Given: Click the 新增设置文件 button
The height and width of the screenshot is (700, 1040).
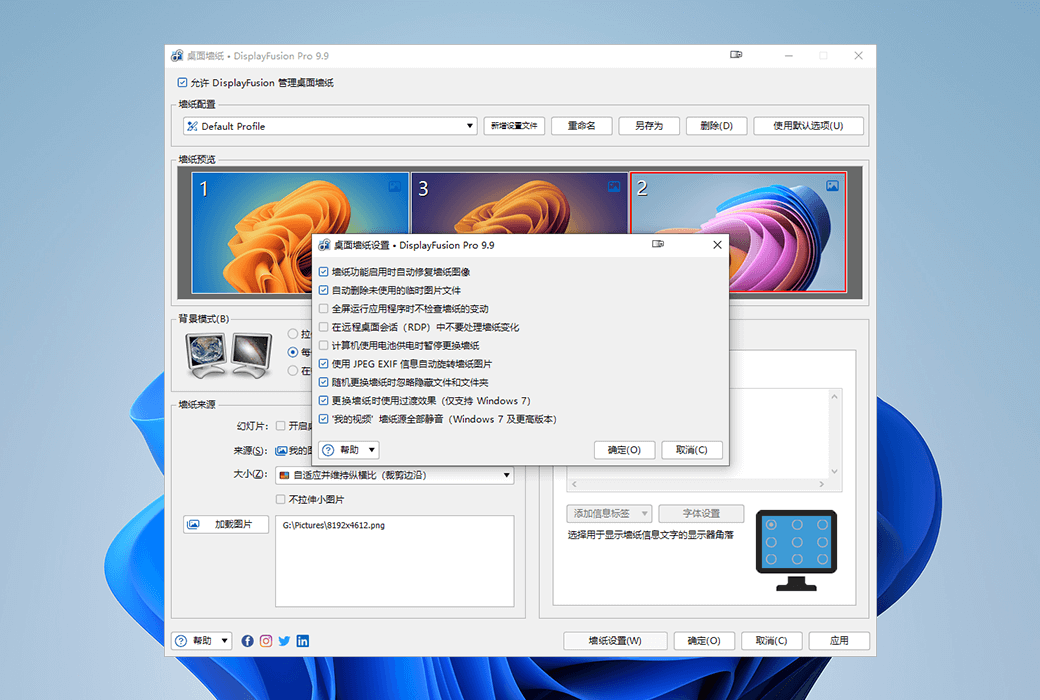Looking at the screenshot, I should pos(514,126).
